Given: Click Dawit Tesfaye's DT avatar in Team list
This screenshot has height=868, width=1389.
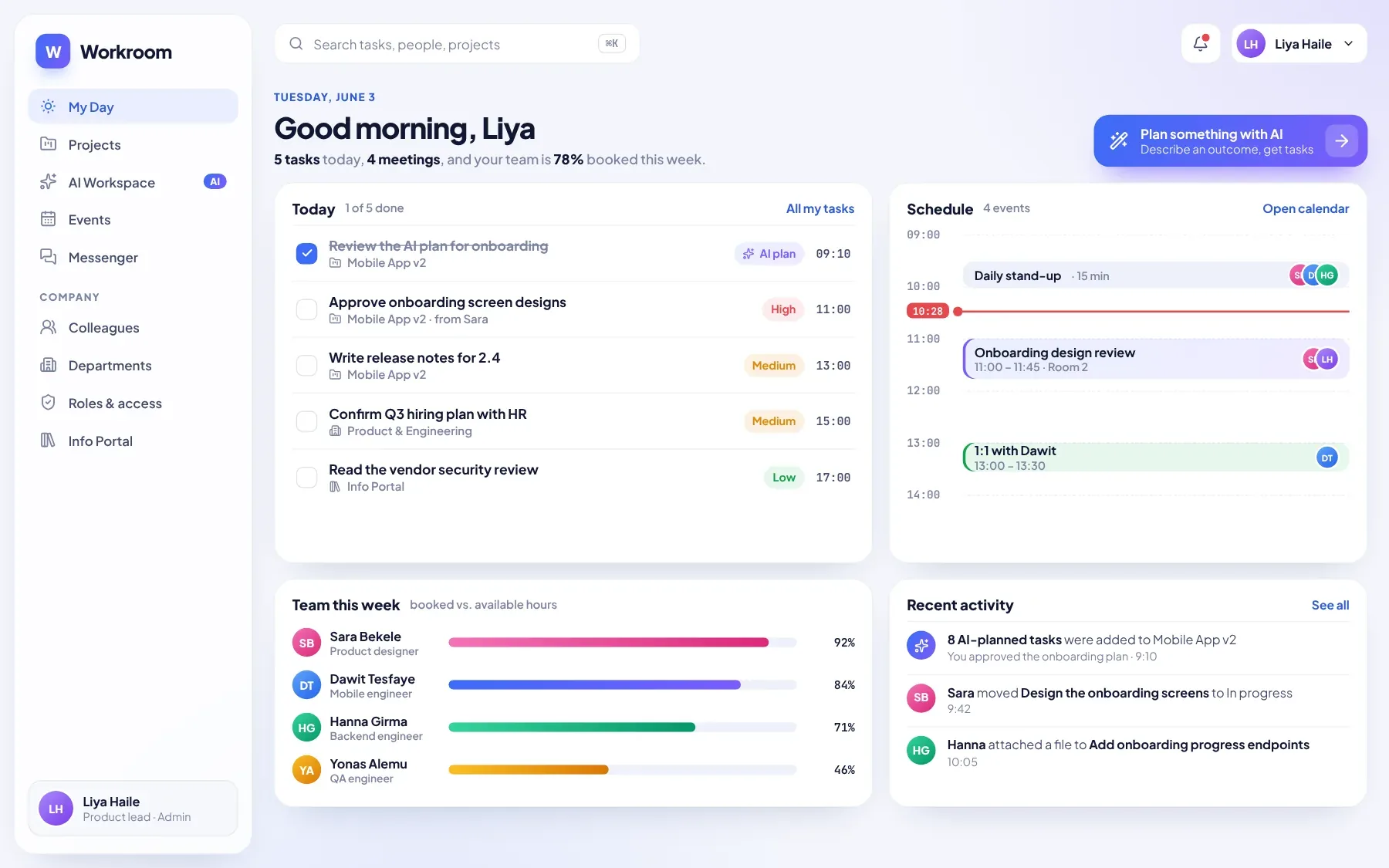Looking at the screenshot, I should pyautogui.click(x=306, y=685).
